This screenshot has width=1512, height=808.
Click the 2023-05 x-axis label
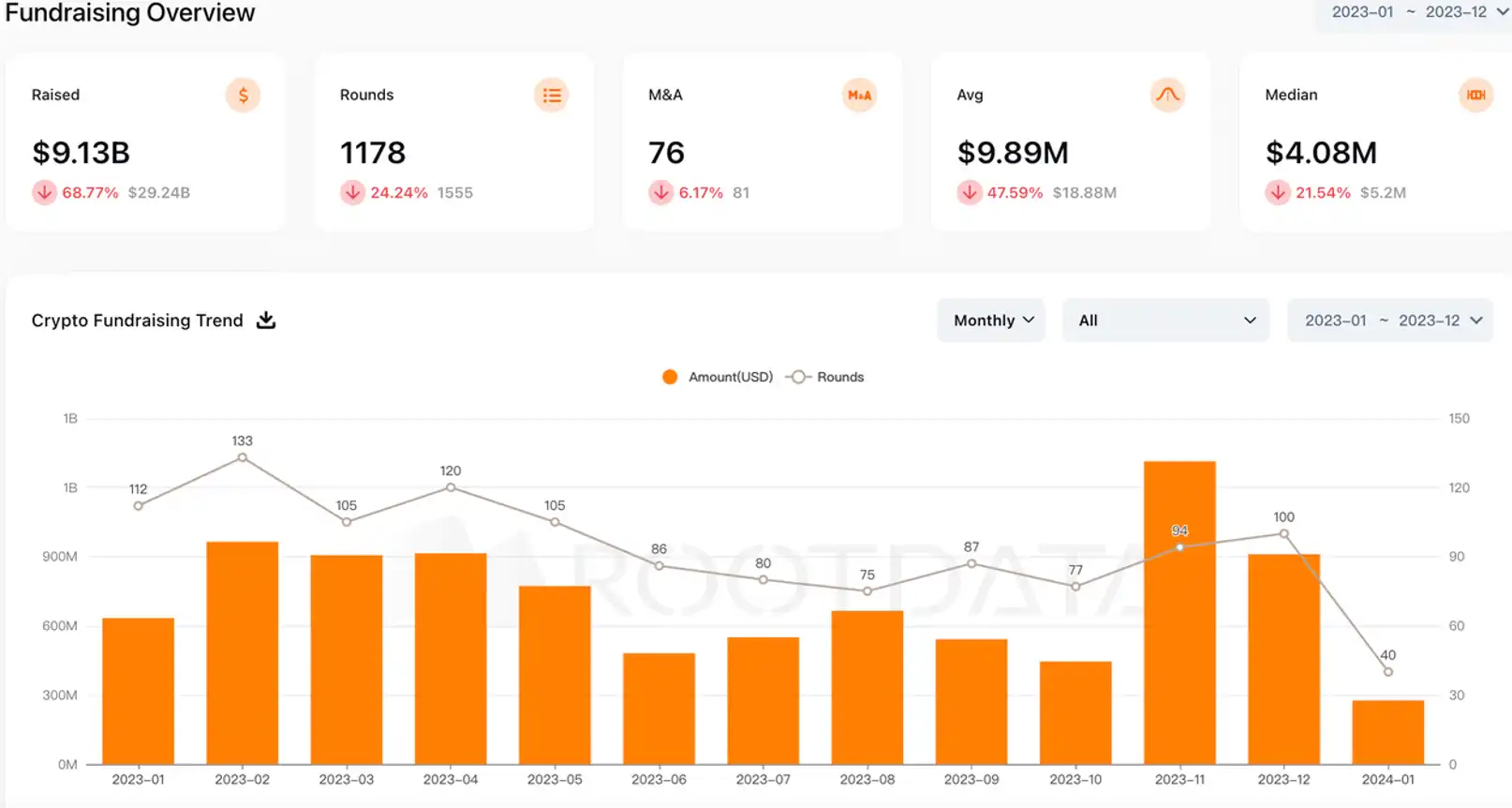(x=555, y=780)
